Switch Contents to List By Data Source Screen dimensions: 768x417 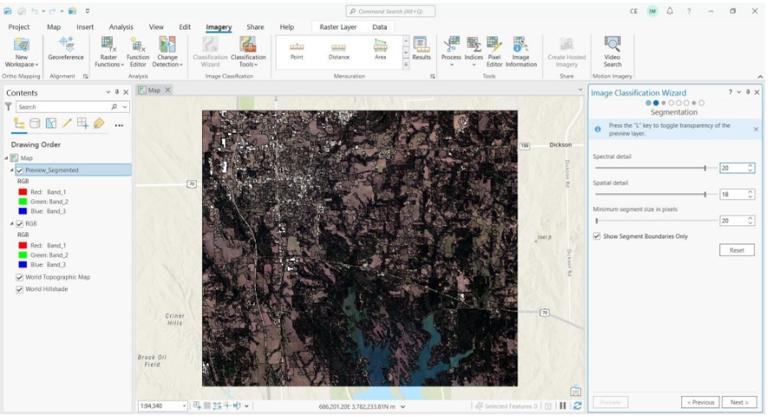point(35,123)
